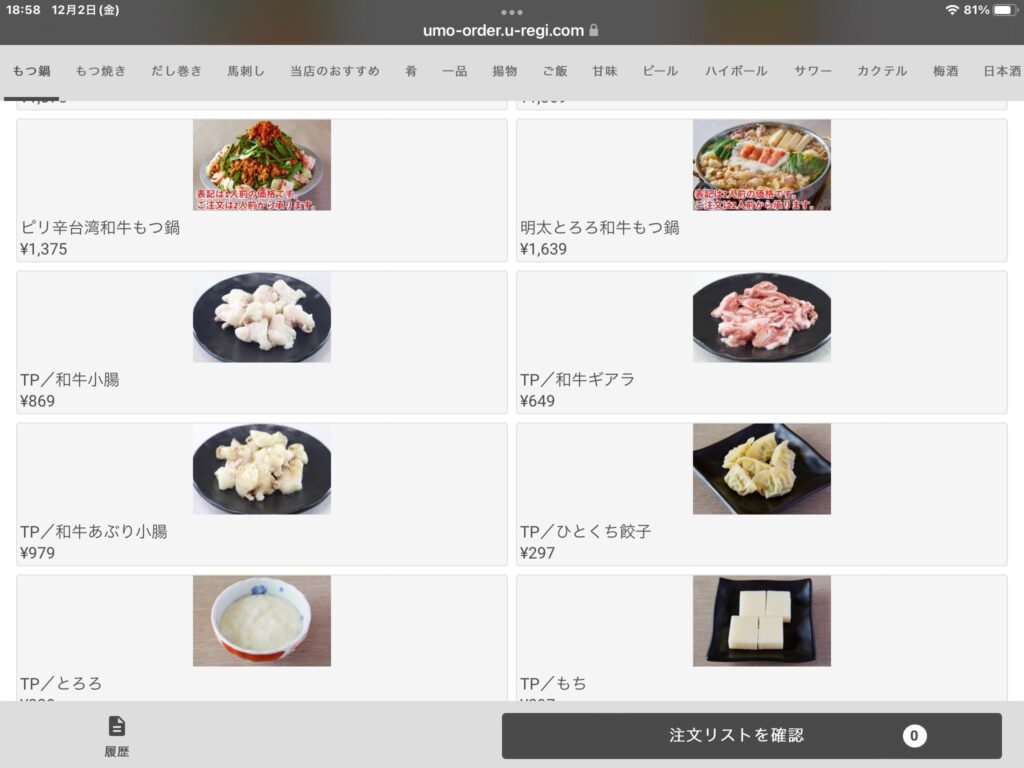The height and width of the screenshot is (768, 1024).
Task: Click the 注文リストを確認 button
Action: [x=752, y=735]
